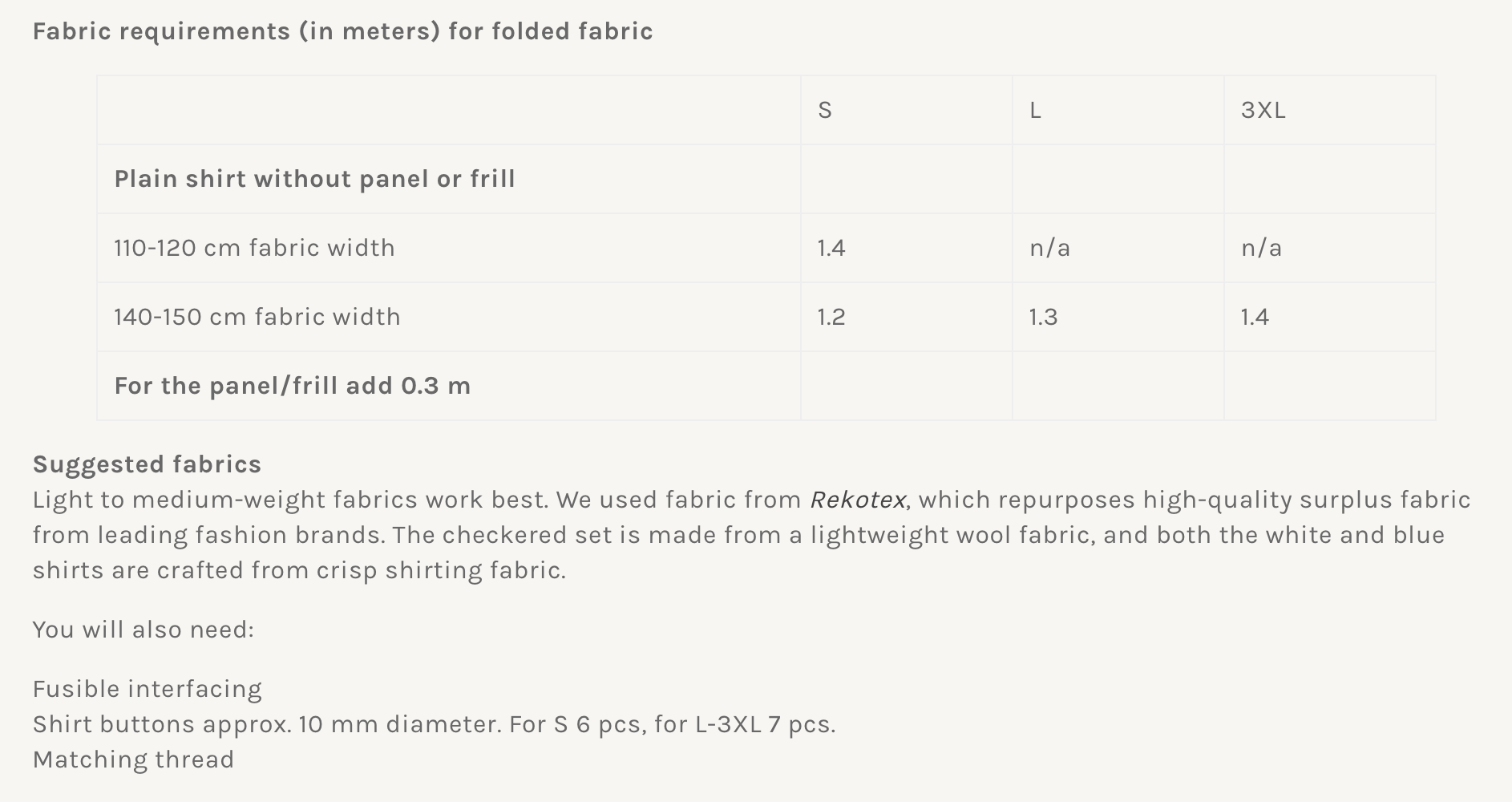The image size is (1512, 802).
Task: Click 'For the panel/frill add 0.3 m'
Action: pos(292,386)
